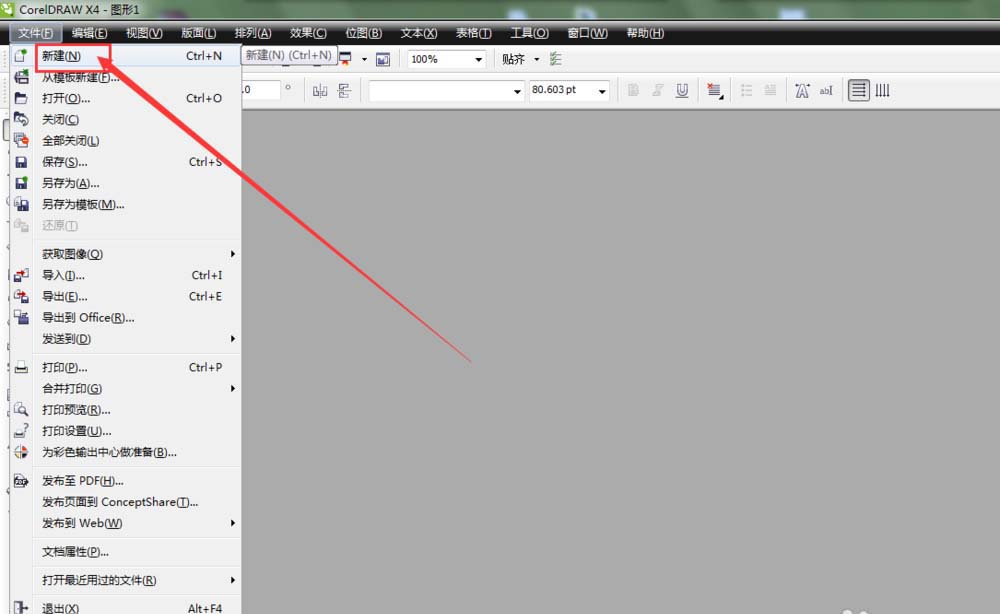The image size is (1000, 614).
Task: Open the 效果(C) menu
Action: 308,33
